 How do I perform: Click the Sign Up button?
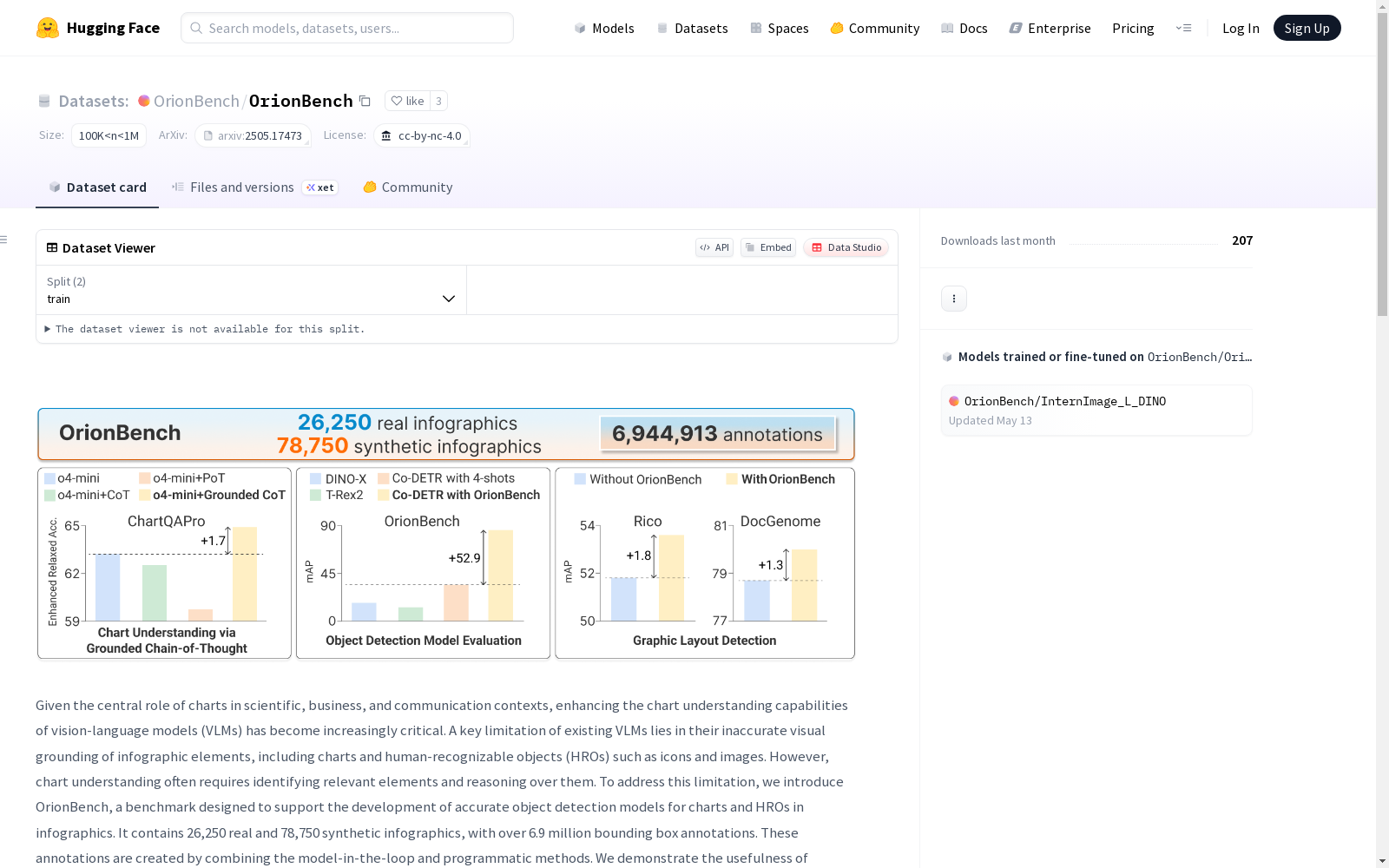click(x=1307, y=28)
